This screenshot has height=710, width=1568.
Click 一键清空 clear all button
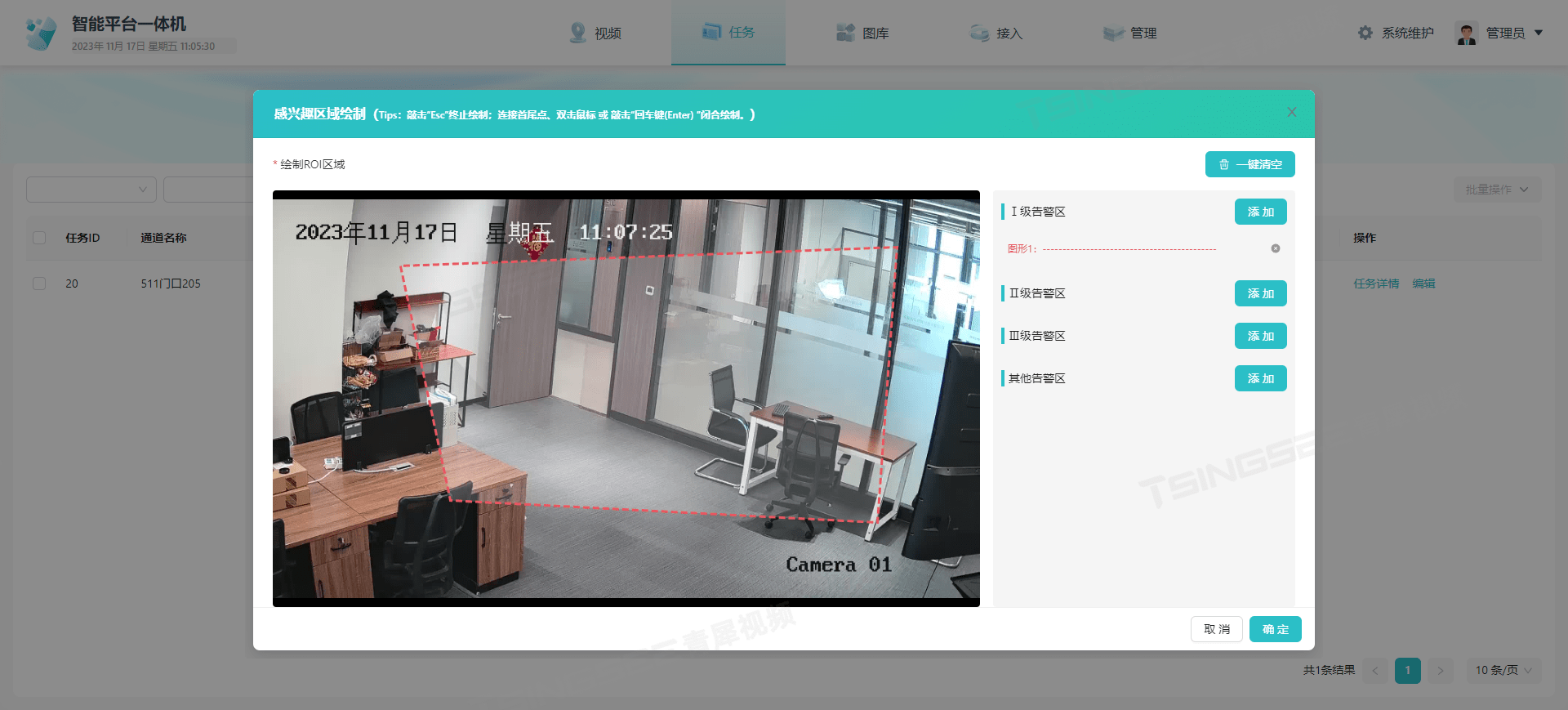click(1249, 164)
